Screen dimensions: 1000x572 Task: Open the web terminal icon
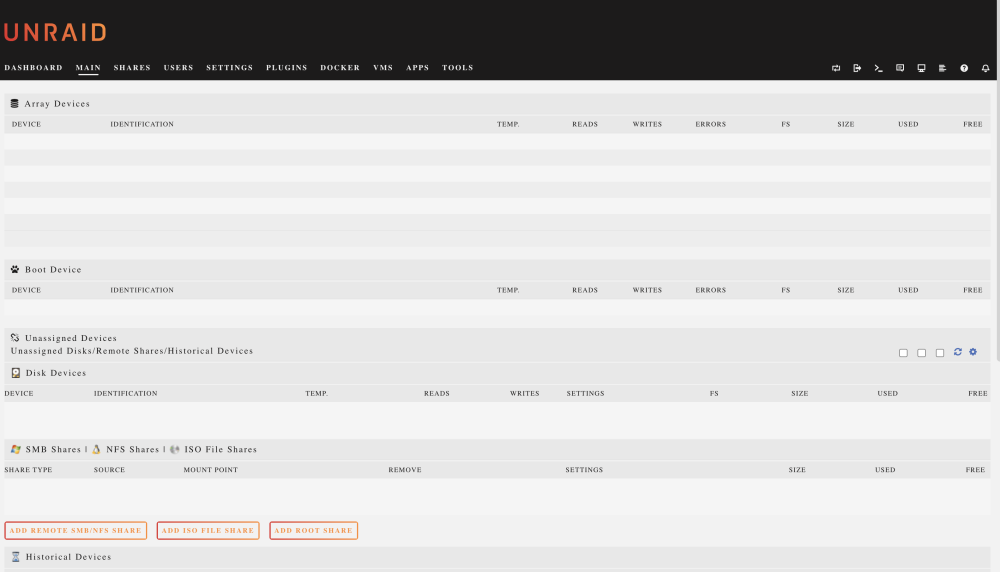point(878,68)
